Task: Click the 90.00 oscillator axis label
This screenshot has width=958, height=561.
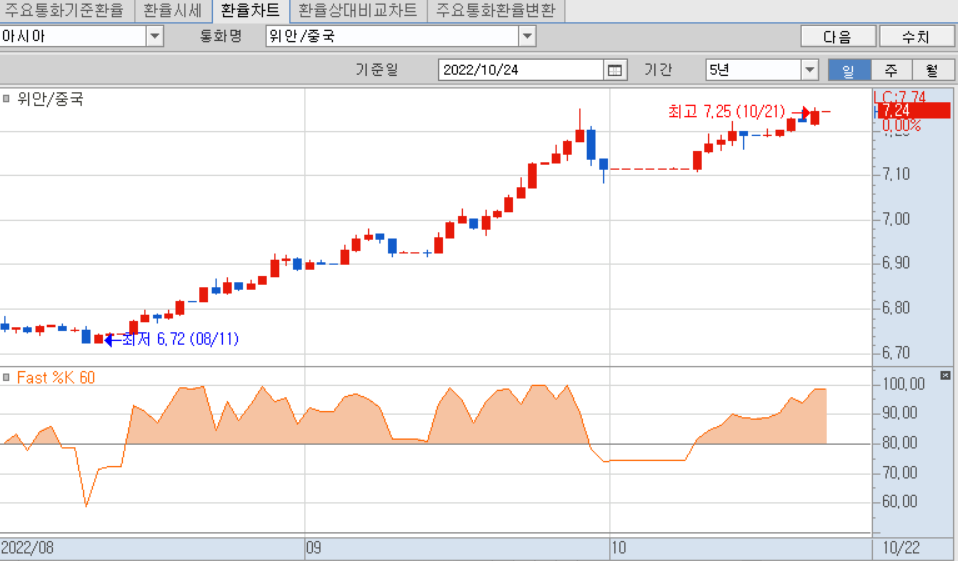Action: pos(900,413)
